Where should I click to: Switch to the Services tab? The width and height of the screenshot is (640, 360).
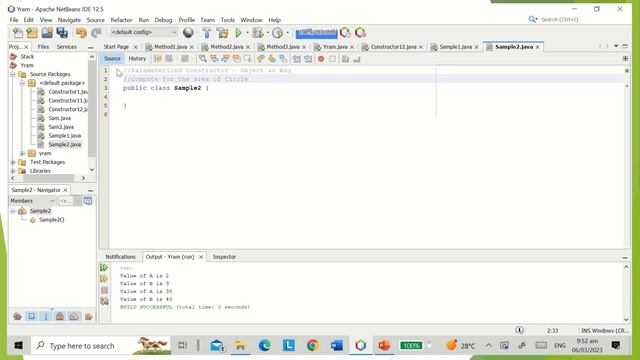click(x=67, y=47)
